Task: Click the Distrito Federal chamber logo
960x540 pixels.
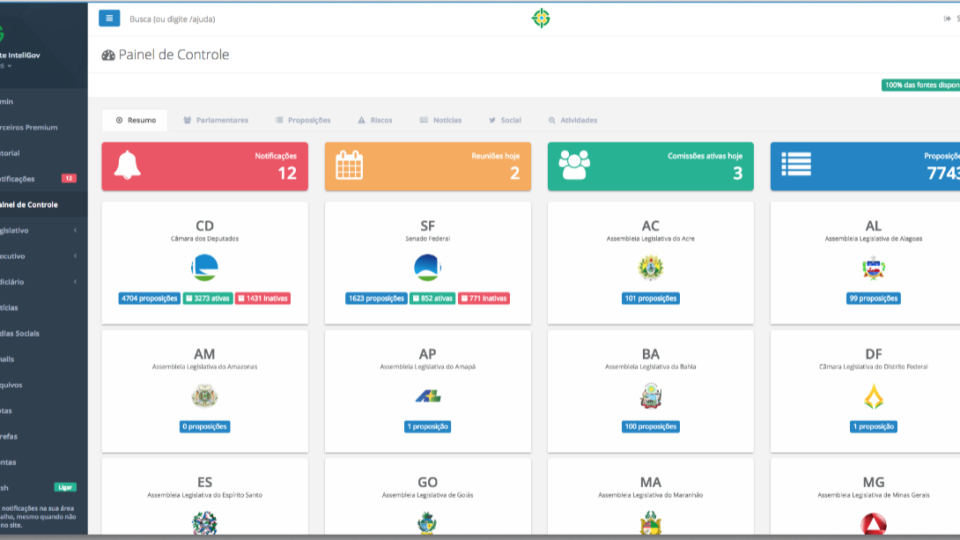Action: pos(873,397)
